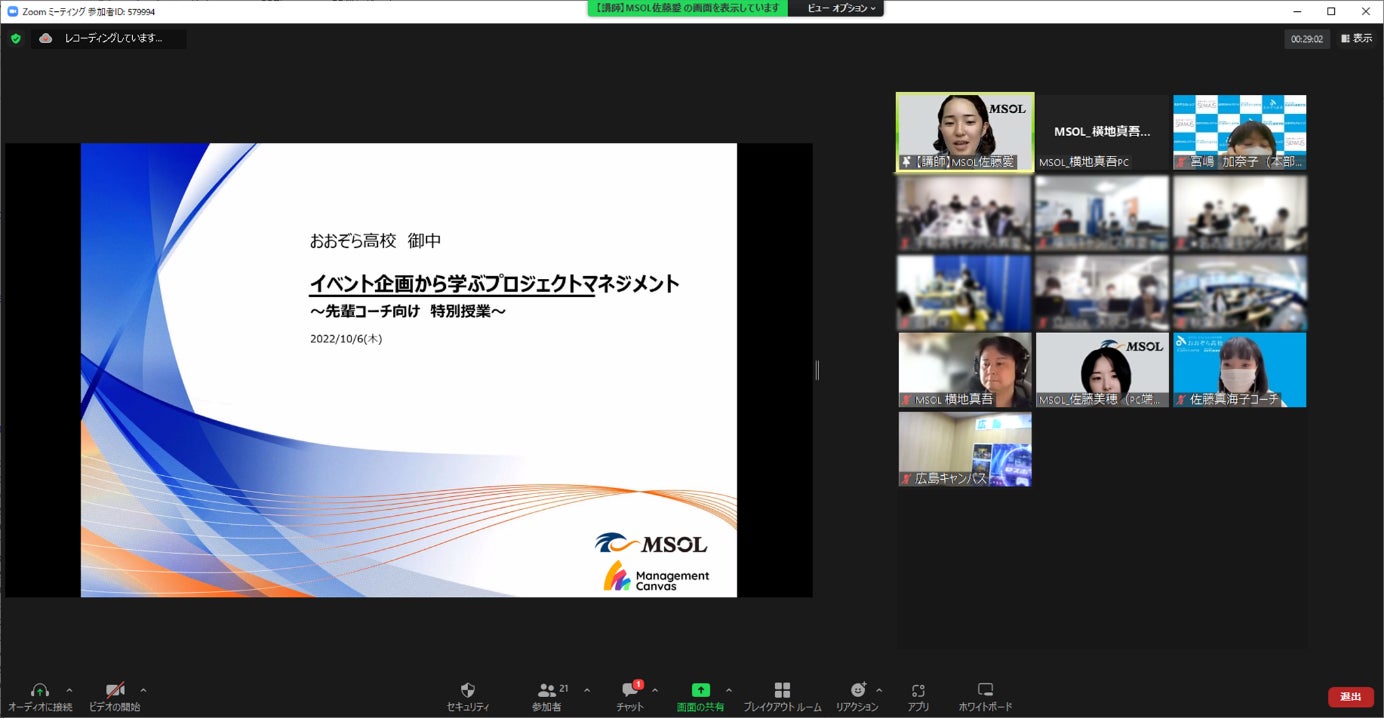
Task: Toggle the 表示 view layout button
Action: [1356, 39]
